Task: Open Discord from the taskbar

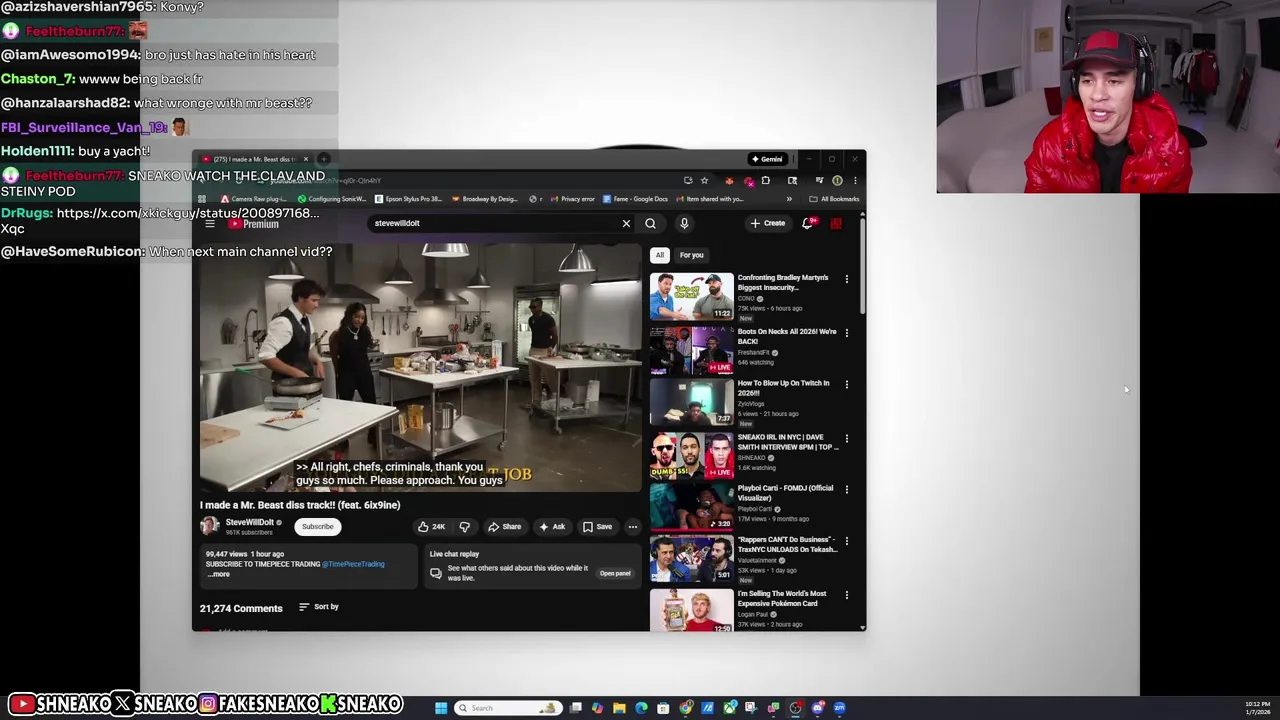Action: [817, 708]
